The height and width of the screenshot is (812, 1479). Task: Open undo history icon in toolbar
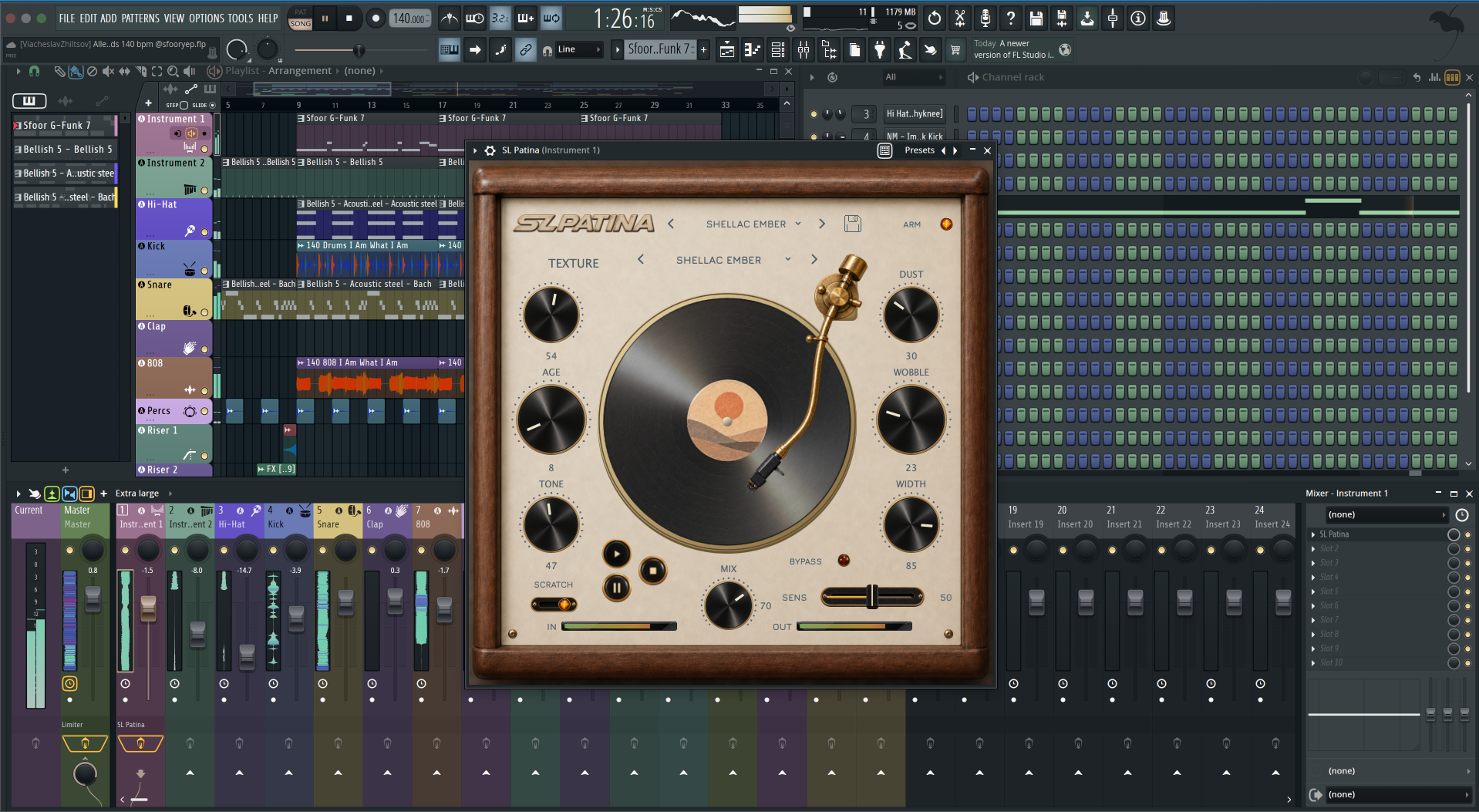point(935,18)
